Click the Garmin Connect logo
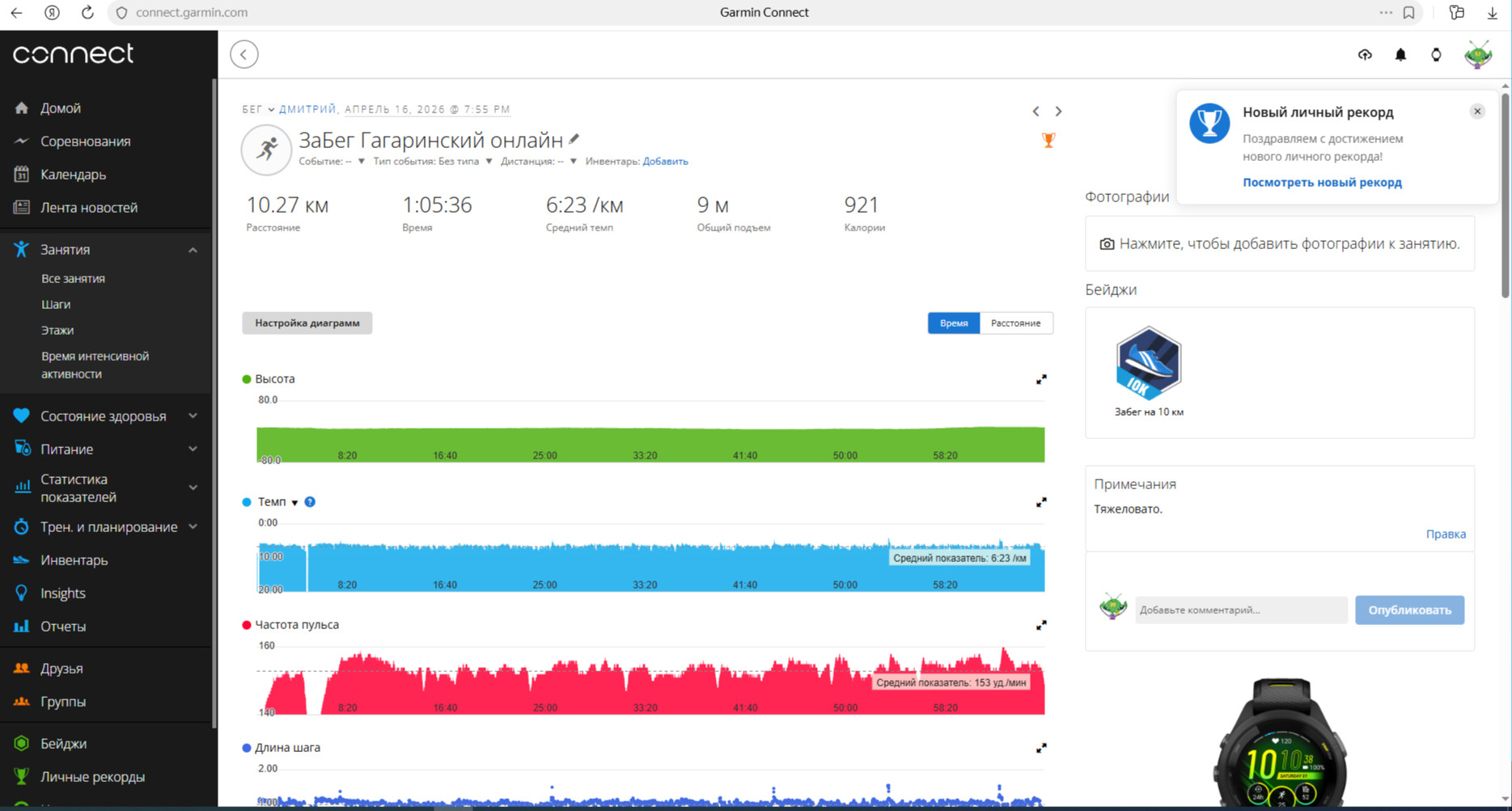 pos(73,53)
